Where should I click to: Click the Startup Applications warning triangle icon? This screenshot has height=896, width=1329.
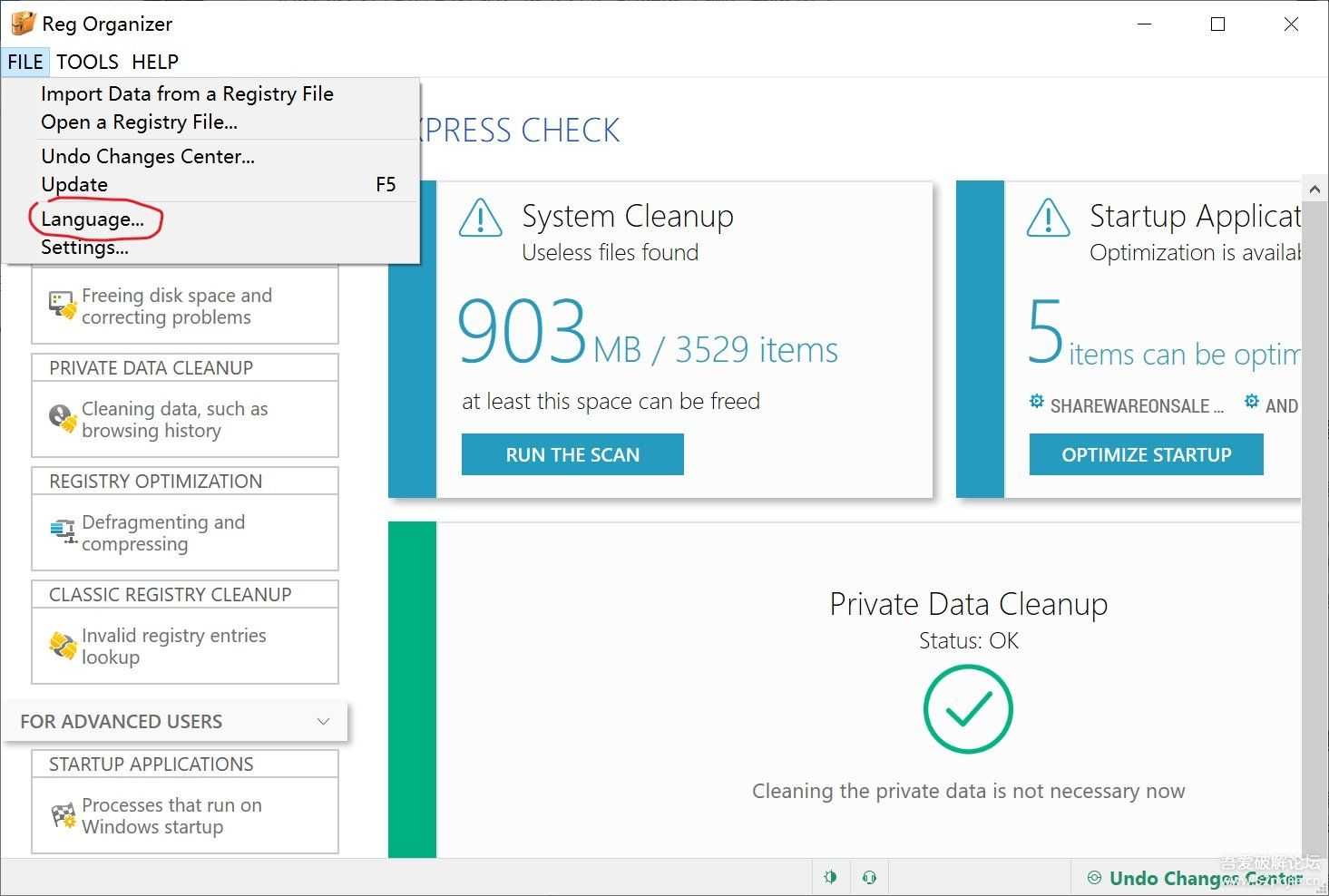1048,218
